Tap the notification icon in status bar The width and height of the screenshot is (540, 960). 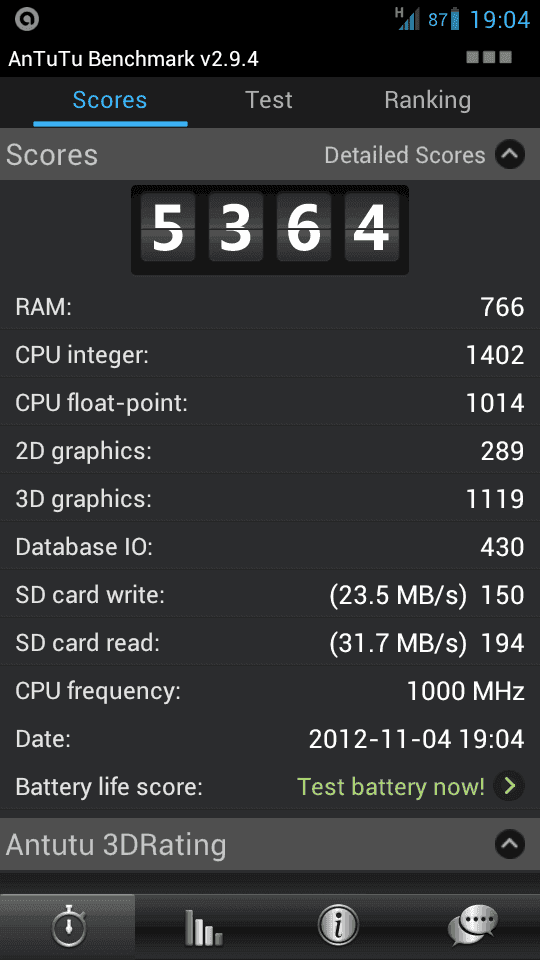click(27, 20)
